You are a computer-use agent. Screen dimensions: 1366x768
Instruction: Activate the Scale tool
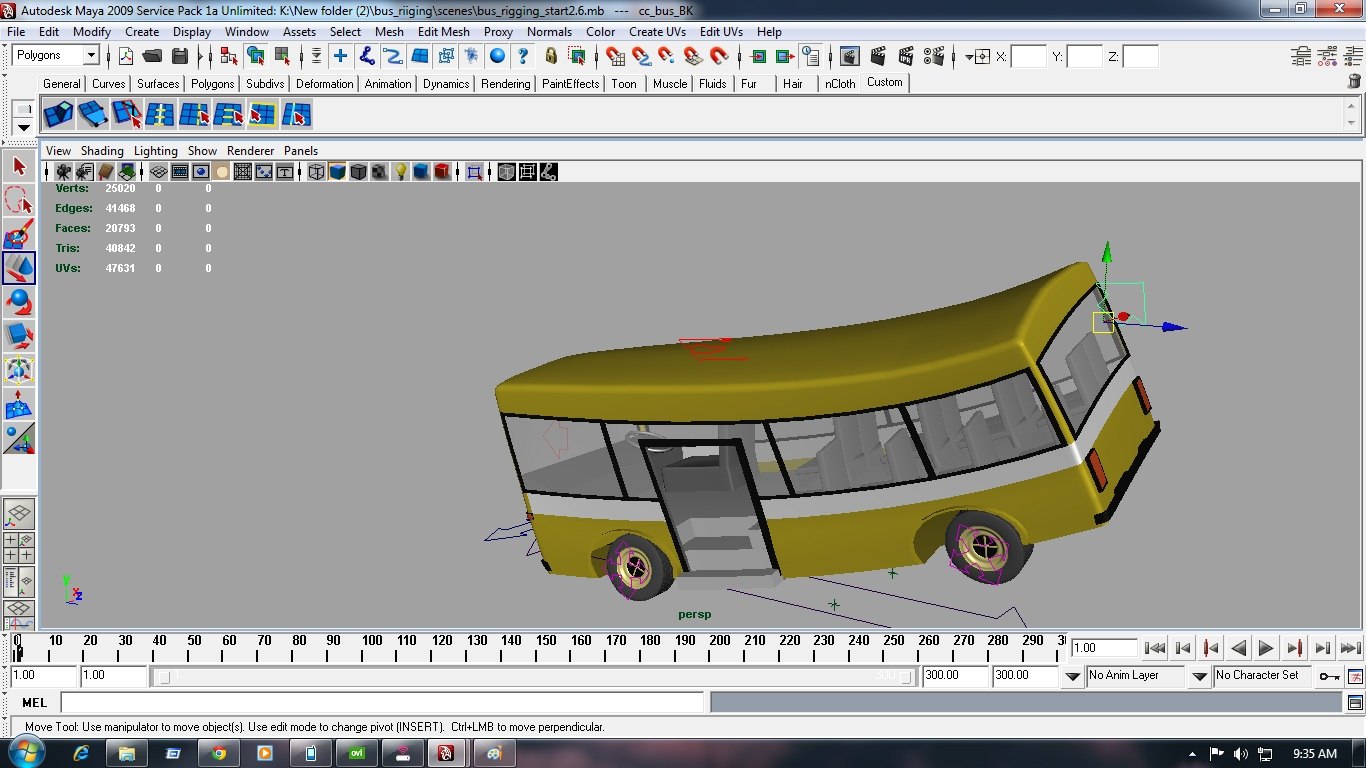(19, 335)
